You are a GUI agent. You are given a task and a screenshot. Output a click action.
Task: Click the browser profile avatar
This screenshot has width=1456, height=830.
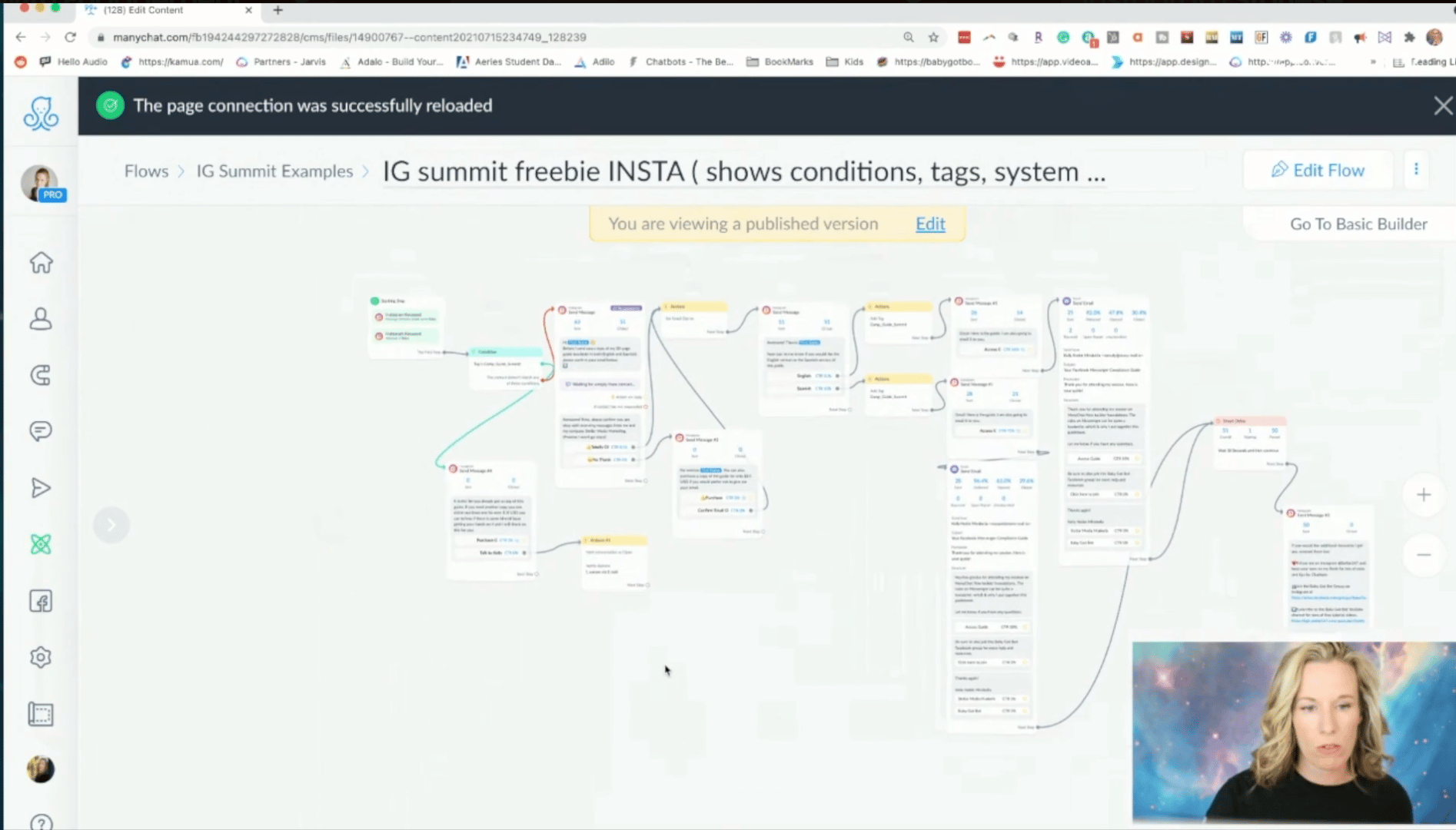point(1434,37)
